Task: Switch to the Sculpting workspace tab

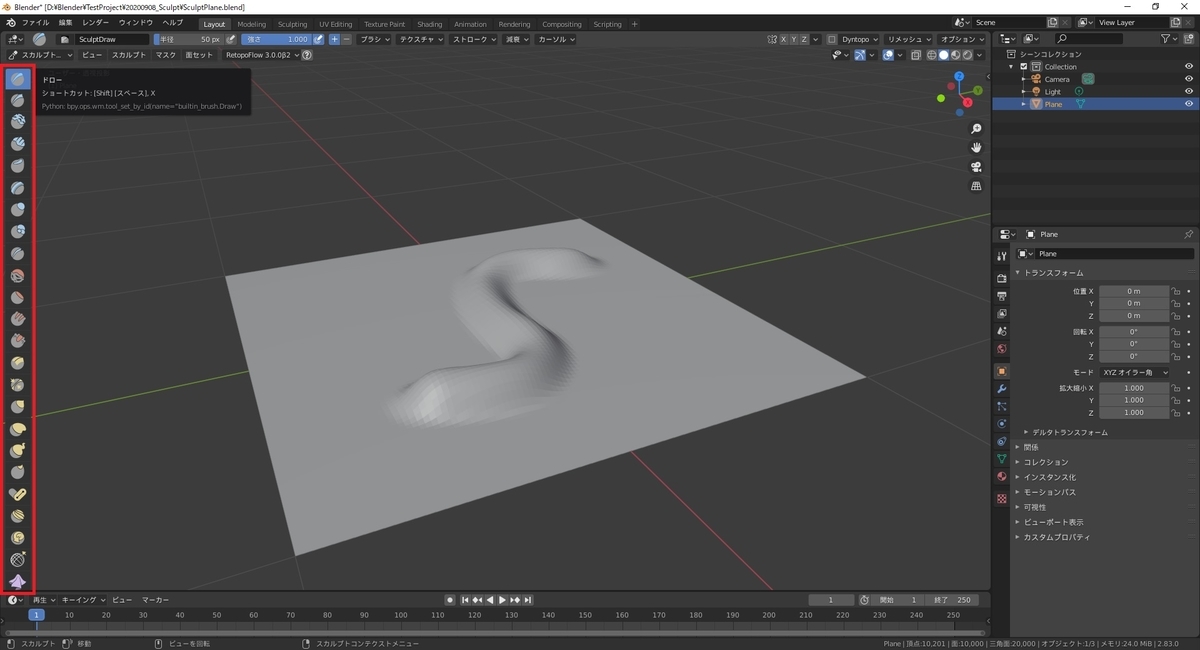Action: pyautogui.click(x=293, y=24)
